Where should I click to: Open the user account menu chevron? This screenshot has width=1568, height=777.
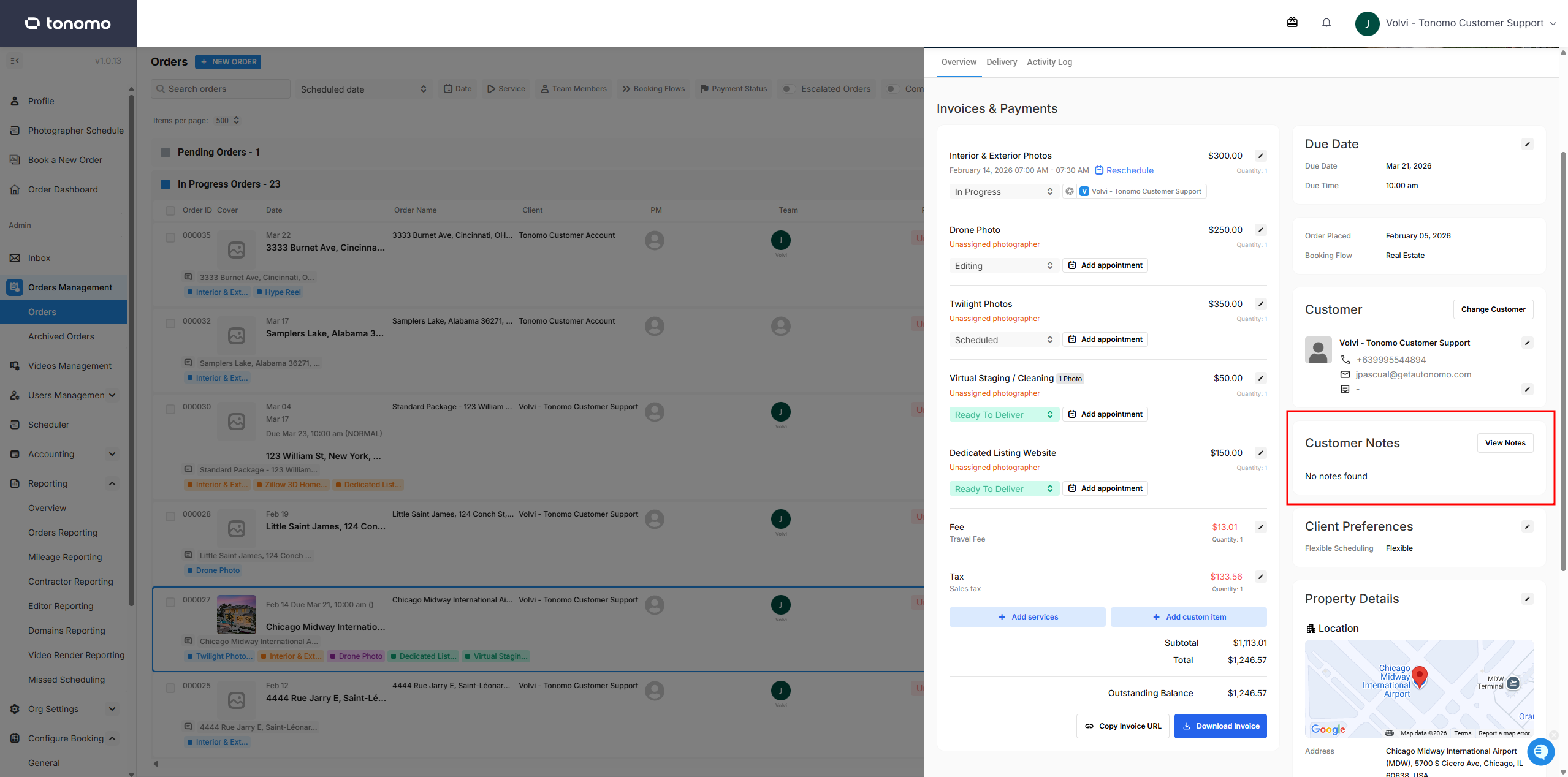(x=1553, y=23)
